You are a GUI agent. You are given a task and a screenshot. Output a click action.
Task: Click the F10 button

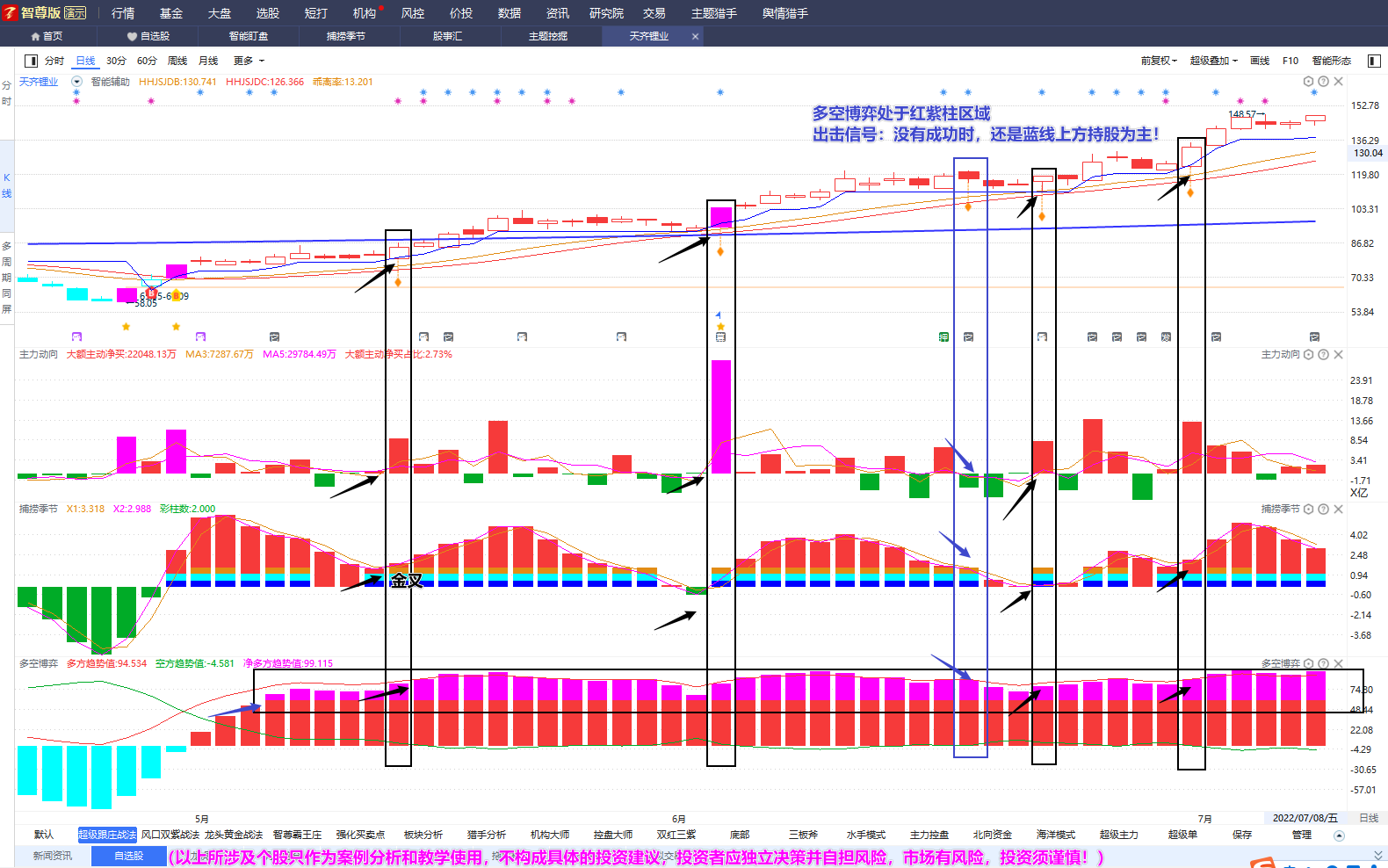click(1290, 61)
